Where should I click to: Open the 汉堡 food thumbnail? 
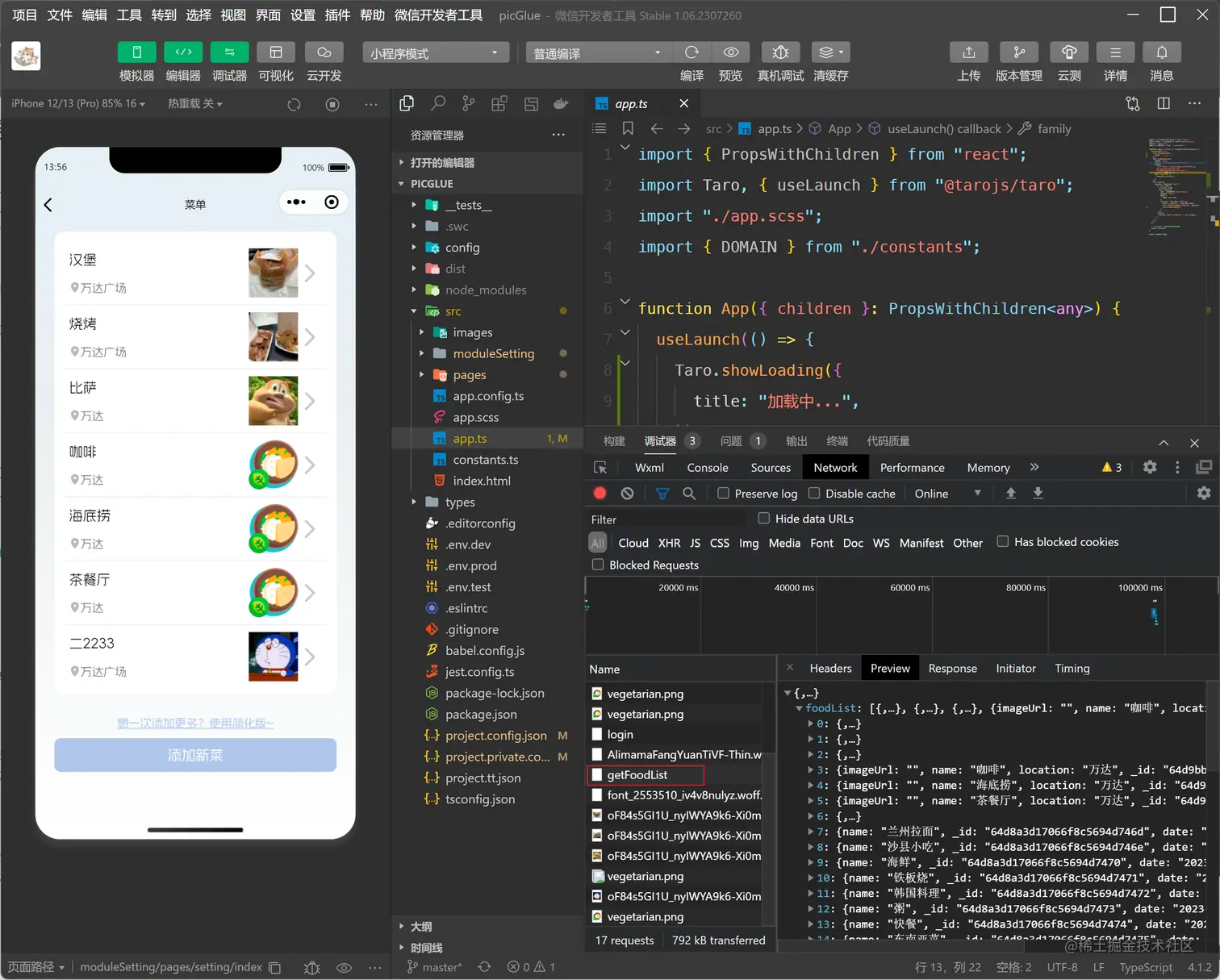274,273
